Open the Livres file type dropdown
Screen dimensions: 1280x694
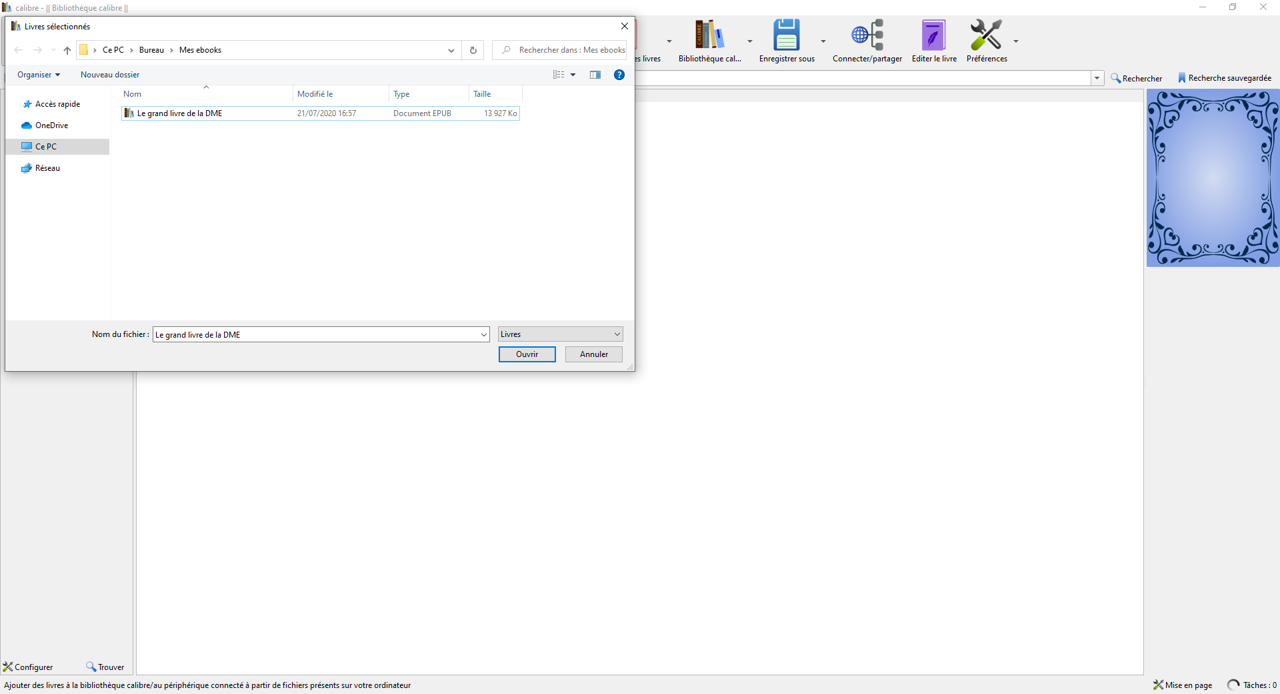point(560,334)
